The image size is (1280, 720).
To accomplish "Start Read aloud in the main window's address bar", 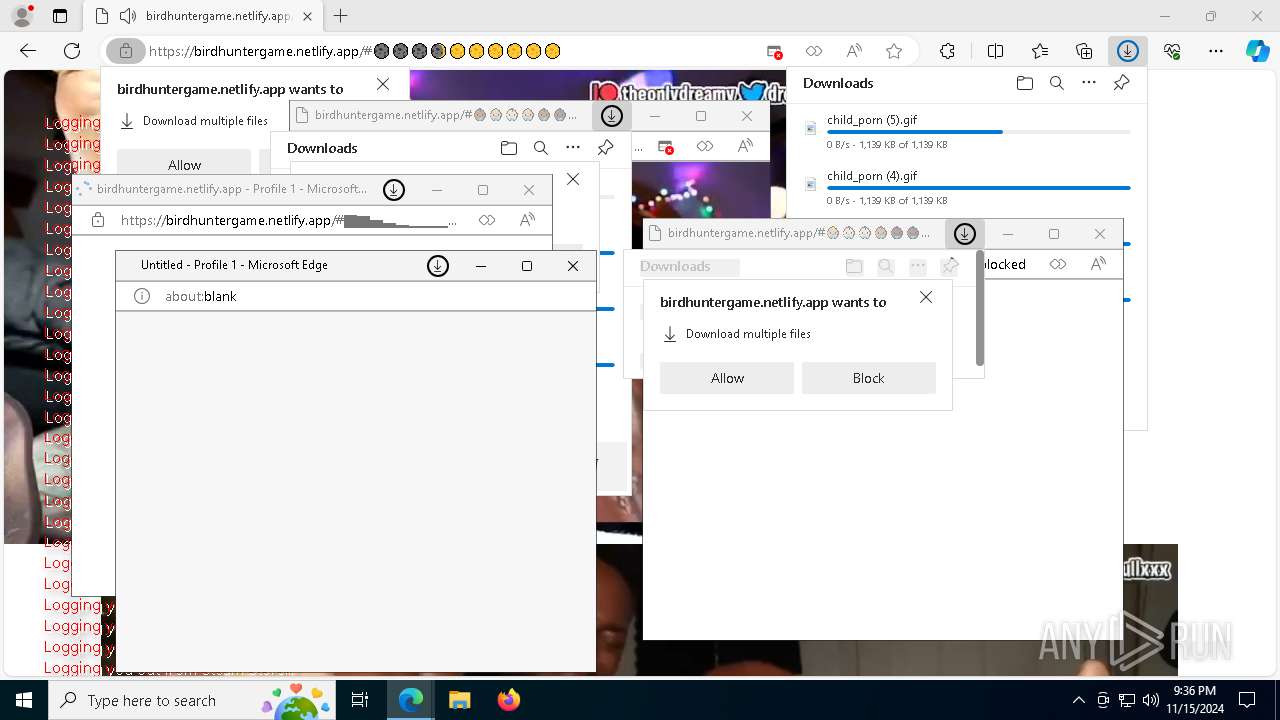I will (854, 51).
